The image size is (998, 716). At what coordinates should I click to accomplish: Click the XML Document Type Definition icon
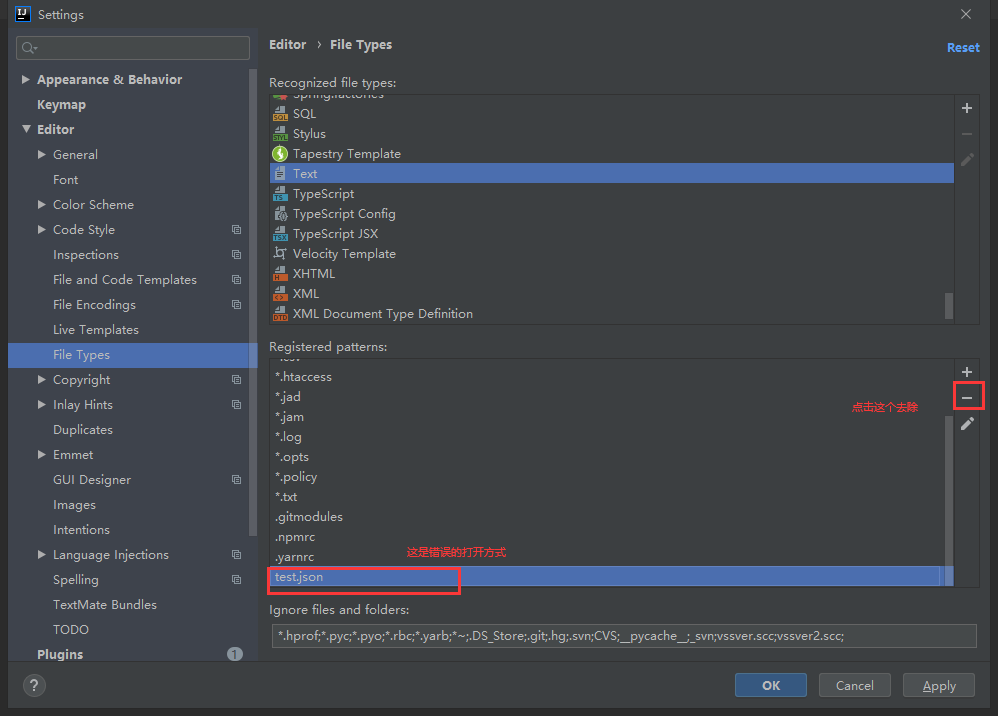[280, 314]
